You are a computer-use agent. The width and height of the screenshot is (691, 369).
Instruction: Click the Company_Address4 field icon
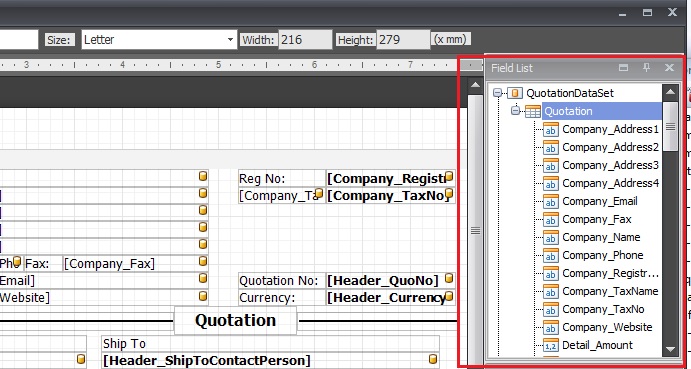550,184
